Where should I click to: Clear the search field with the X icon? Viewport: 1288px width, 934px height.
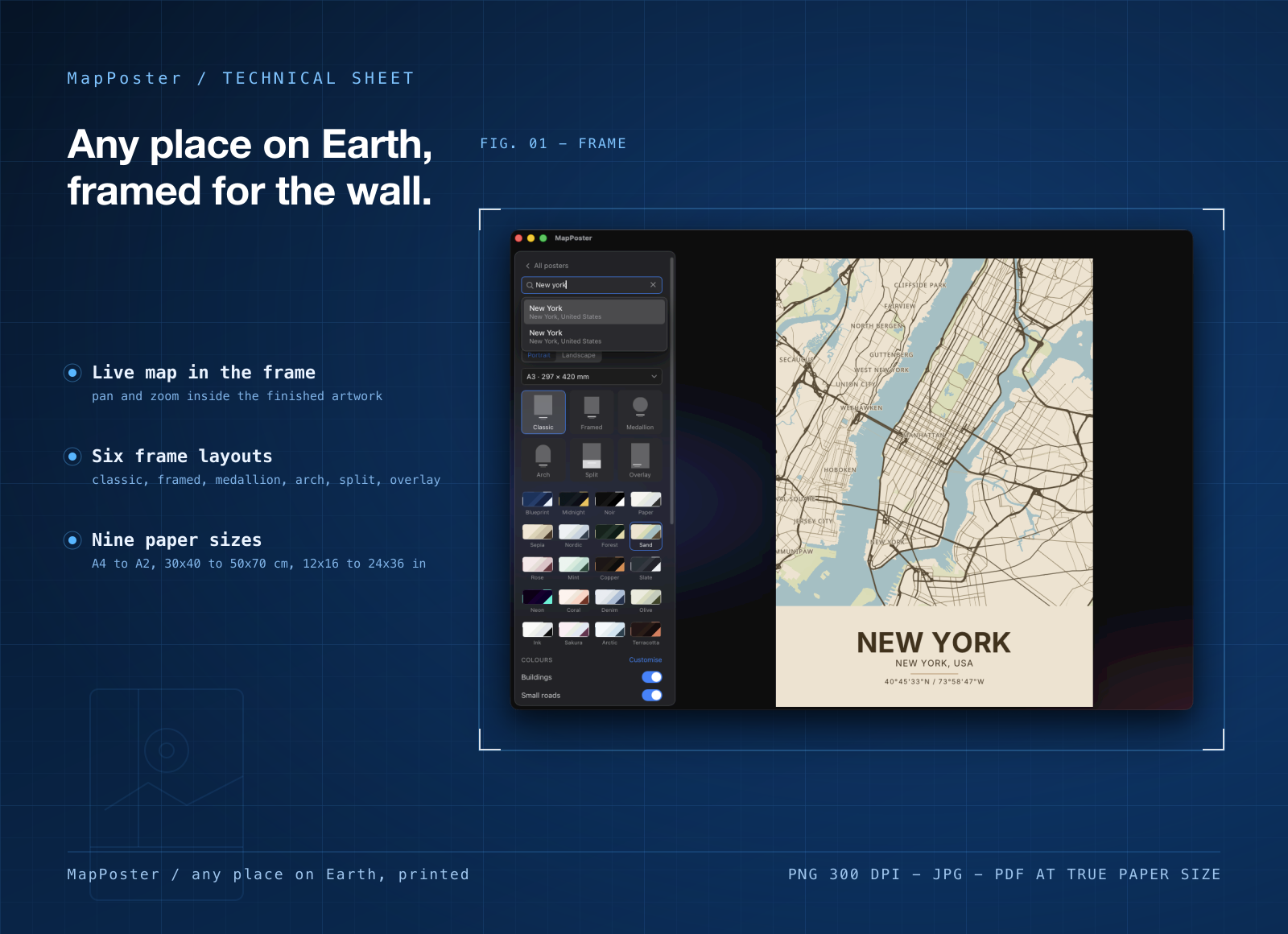(x=653, y=285)
